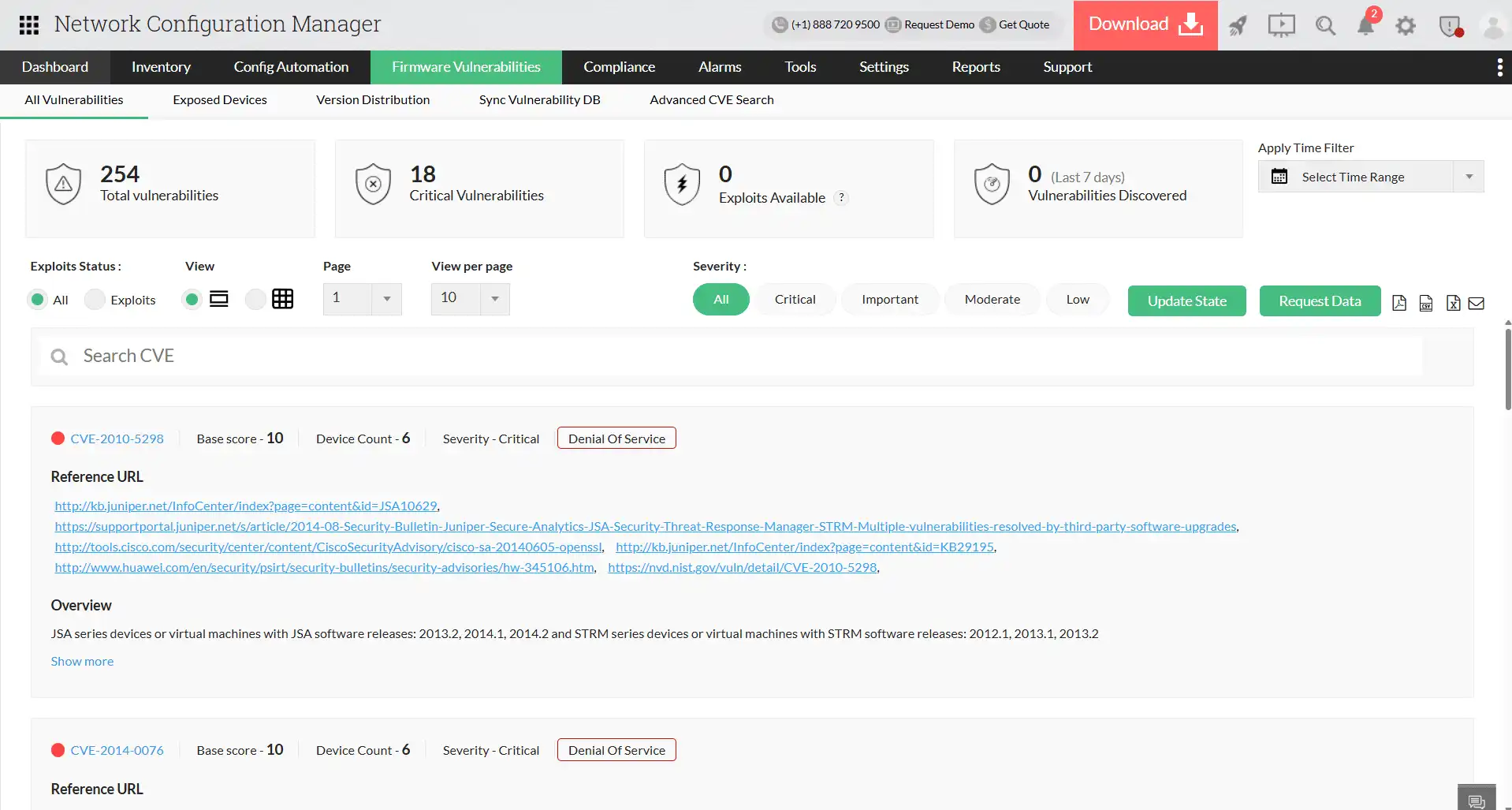The height and width of the screenshot is (810, 1512).
Task: Email the vulnerability report icon
Action: [1477, 303]
